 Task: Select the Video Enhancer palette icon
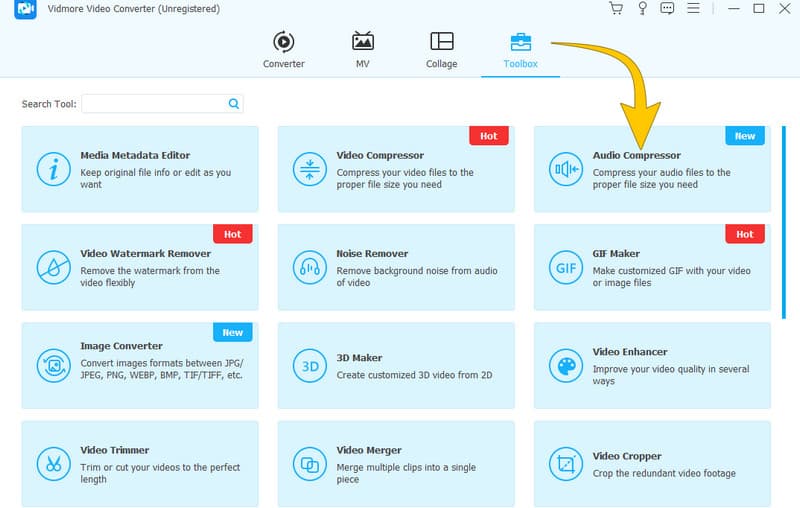[x=565, y=365]
